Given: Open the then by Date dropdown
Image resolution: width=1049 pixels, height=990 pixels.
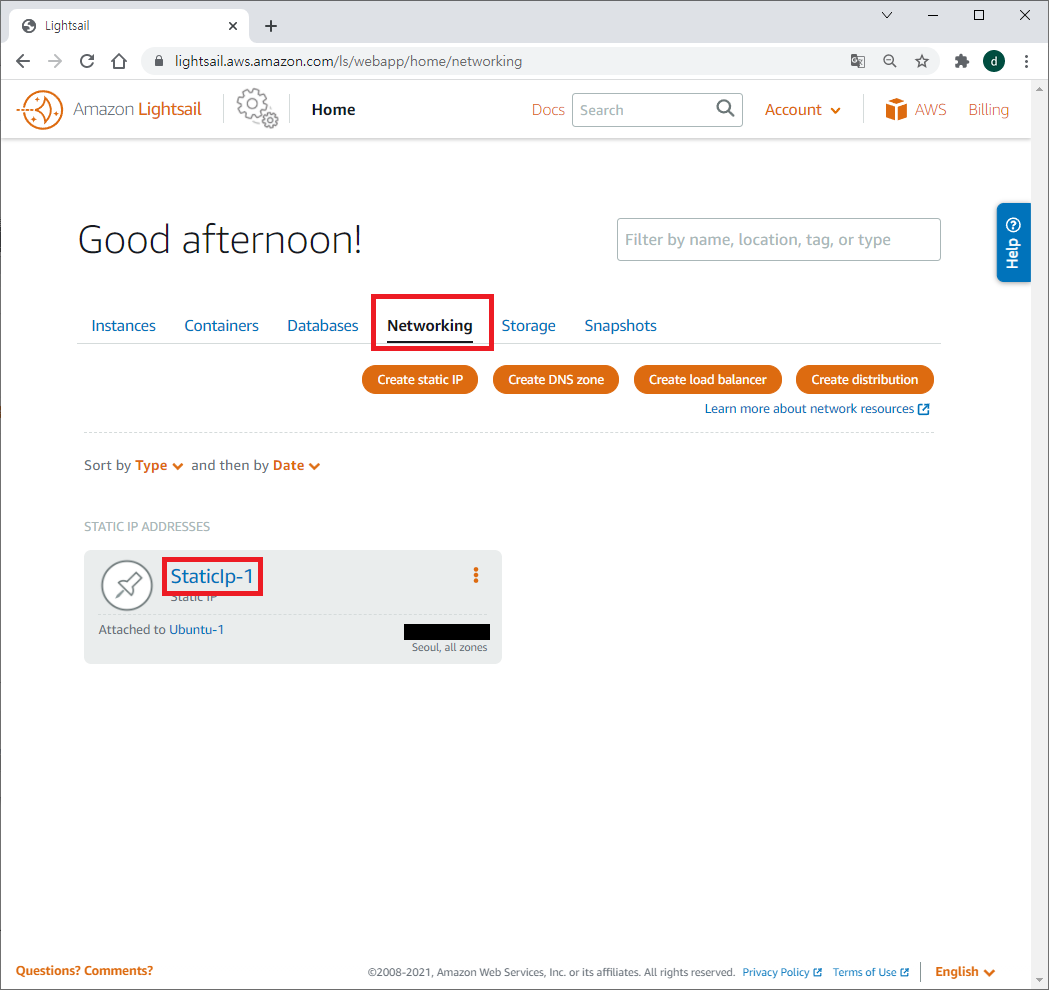Looking at the screenshot, I should (x=296, y=466).
